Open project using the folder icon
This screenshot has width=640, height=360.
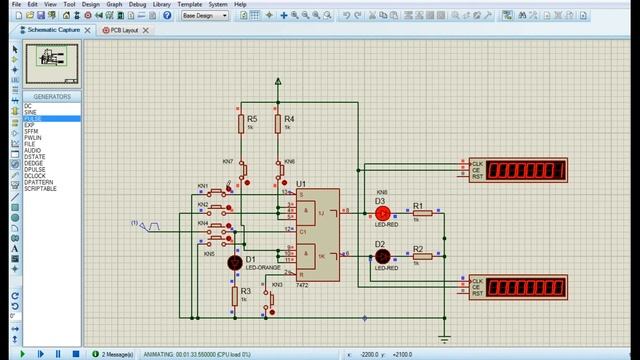[x=30, y=16]
